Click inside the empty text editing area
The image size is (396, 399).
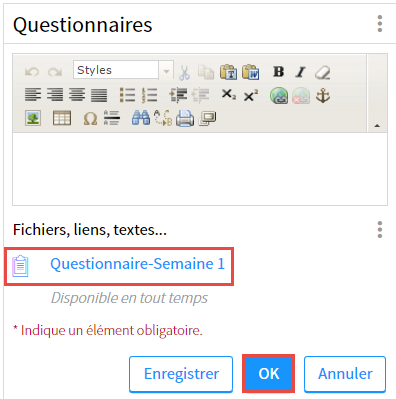[200, 169]
